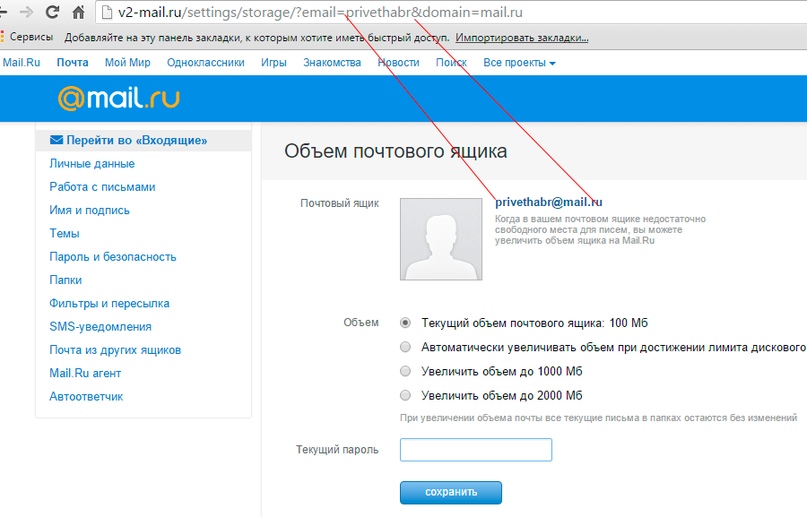807x517 pixels.
Task: Click envelope icon beside «Входящие»
Action: 57,140
